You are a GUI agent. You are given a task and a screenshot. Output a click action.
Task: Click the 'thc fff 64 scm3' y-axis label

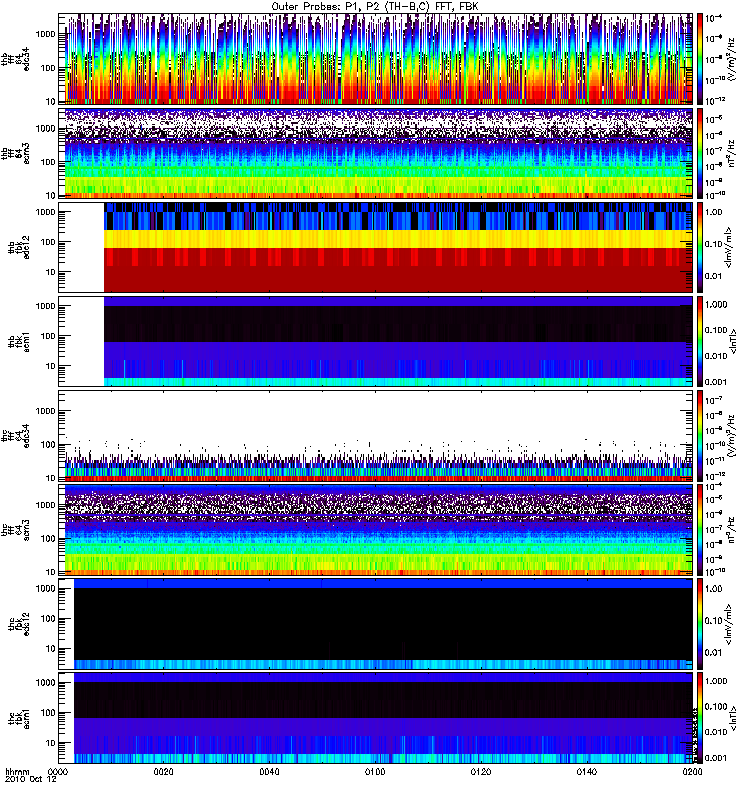(x=15, y=530)
